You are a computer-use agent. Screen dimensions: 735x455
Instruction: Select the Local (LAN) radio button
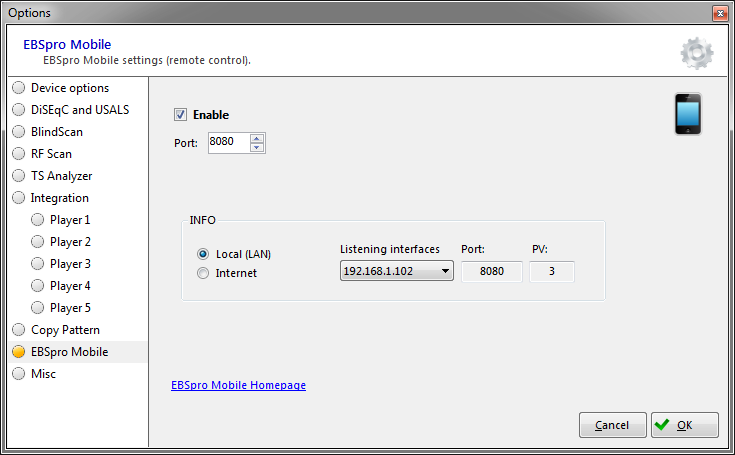203,254
